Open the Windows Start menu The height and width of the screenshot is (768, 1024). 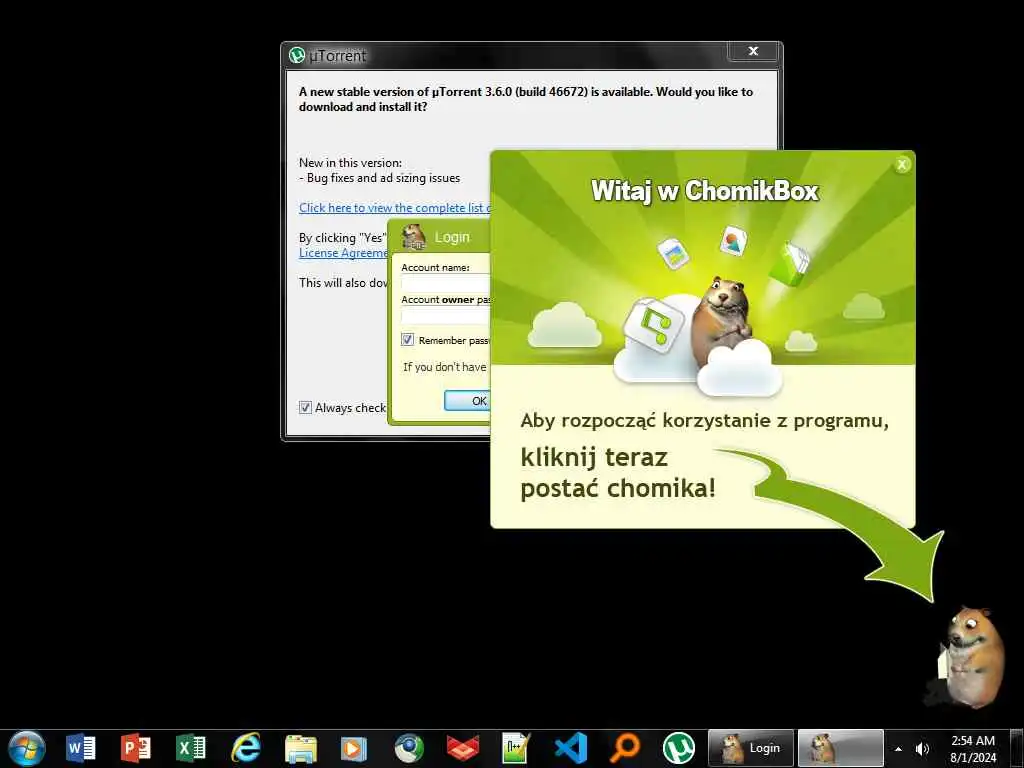pyautogui.click(x=27, y=748)
